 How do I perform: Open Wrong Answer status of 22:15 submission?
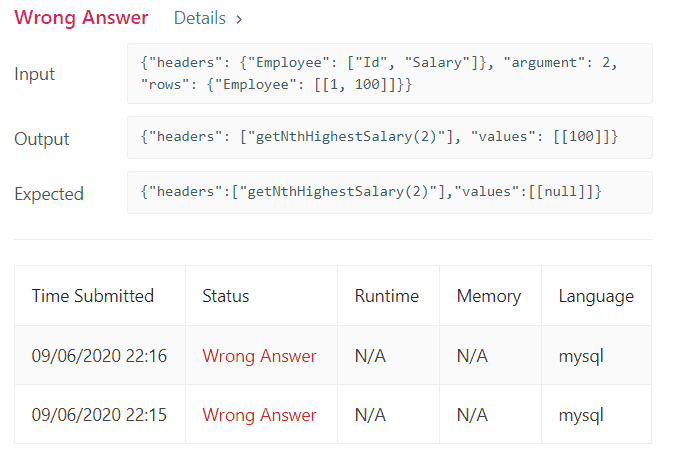point(259,415)
